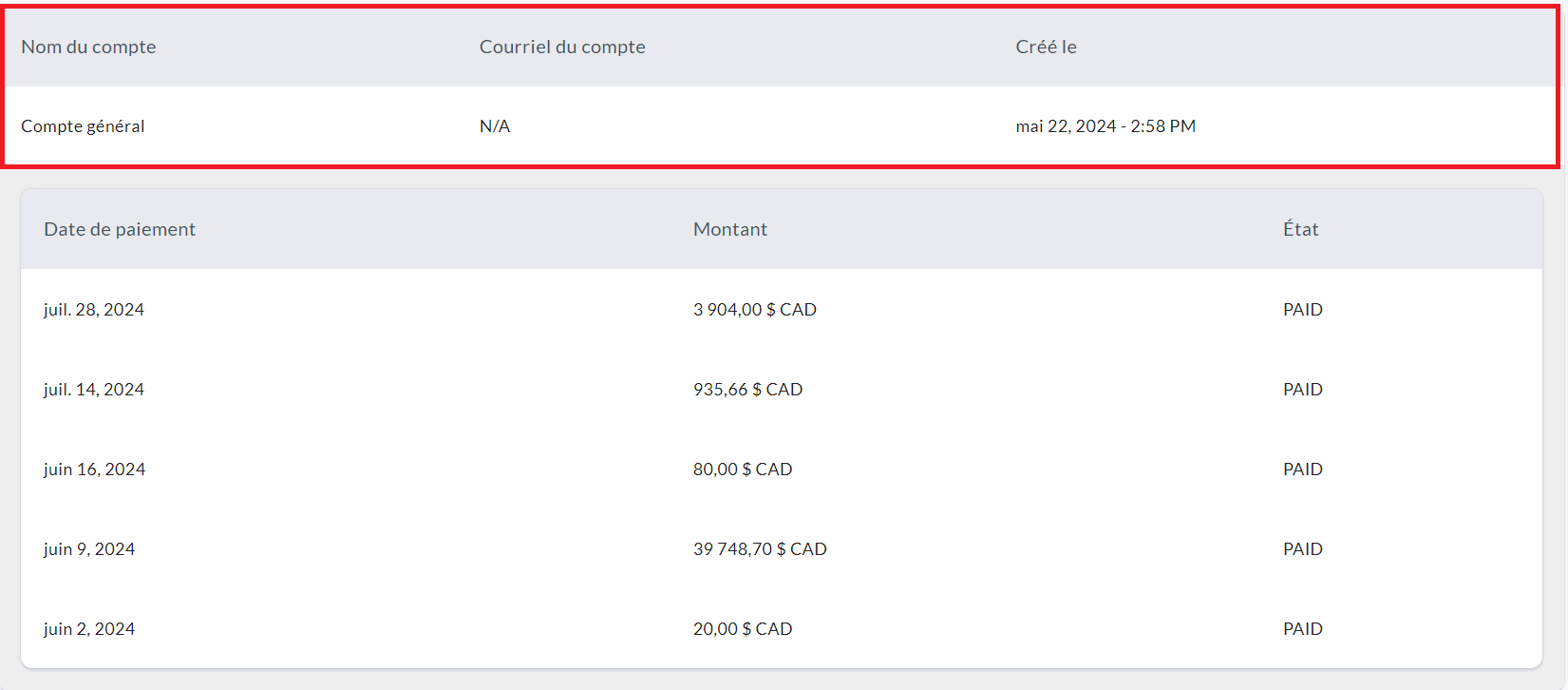Viewport: 1568px width, 690px height.
Task: Click the 'Nom du compte' column header
Action: pos(88,47)
